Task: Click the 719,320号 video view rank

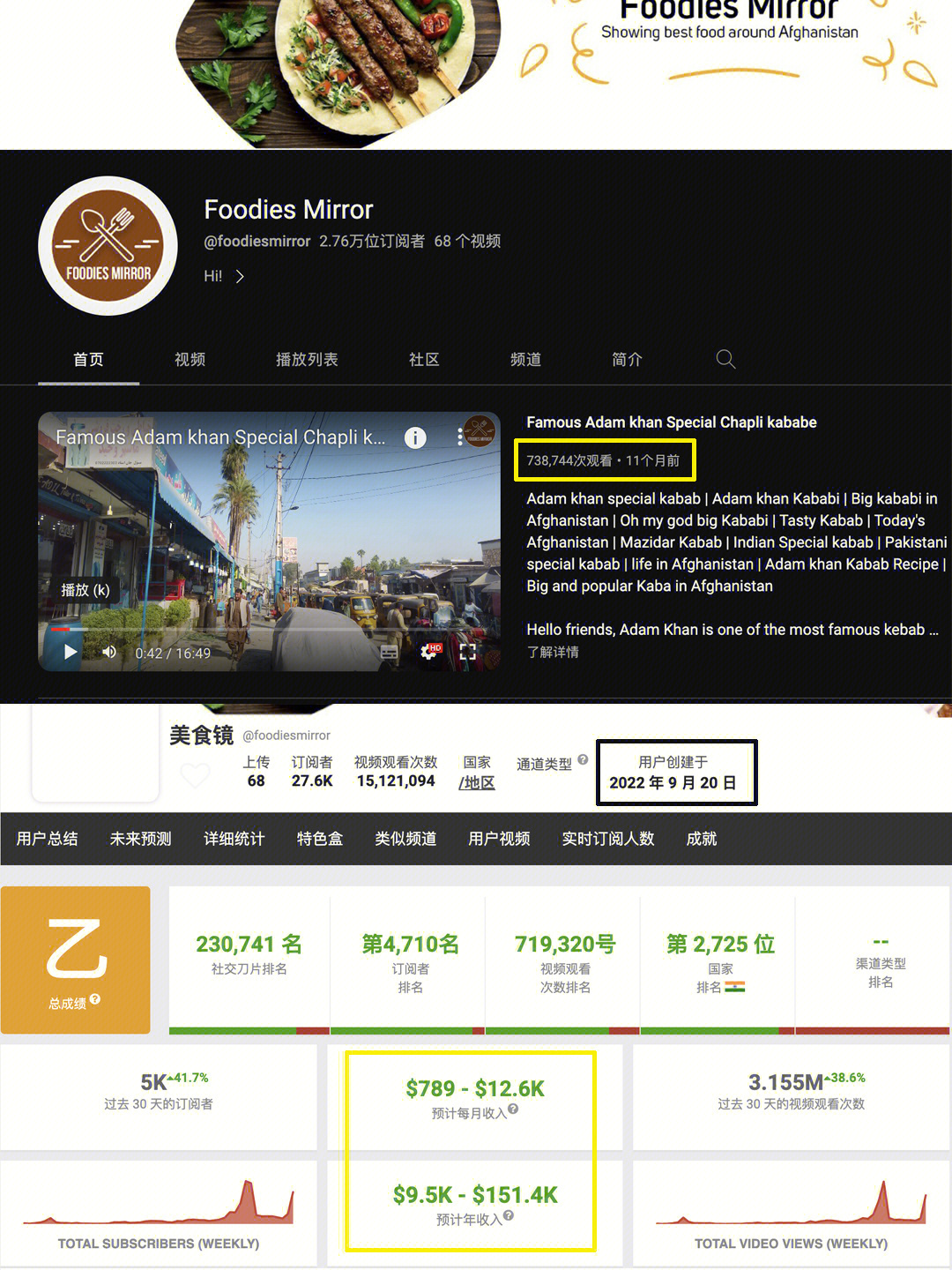Action: point(565,945)
